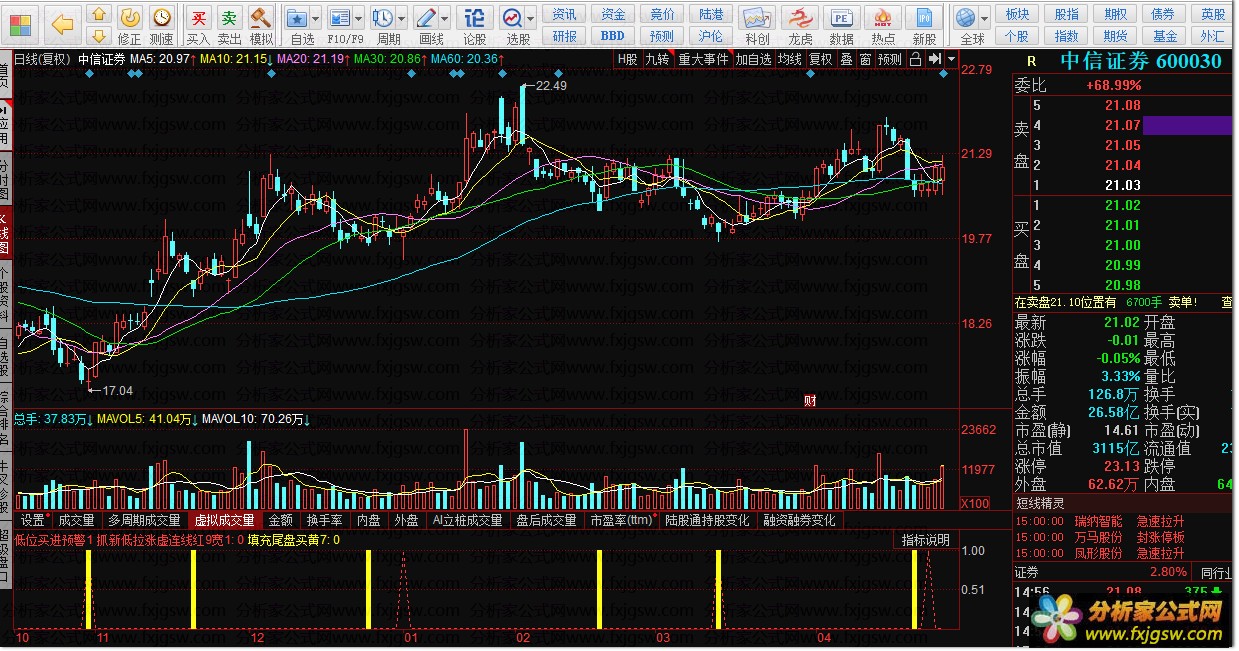
Task: Click the 周期 period clock icon
Action: point(383,24)
